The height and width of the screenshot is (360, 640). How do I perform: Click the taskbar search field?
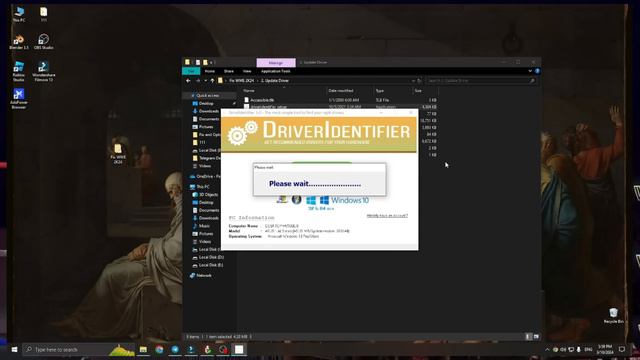point(79,349)
